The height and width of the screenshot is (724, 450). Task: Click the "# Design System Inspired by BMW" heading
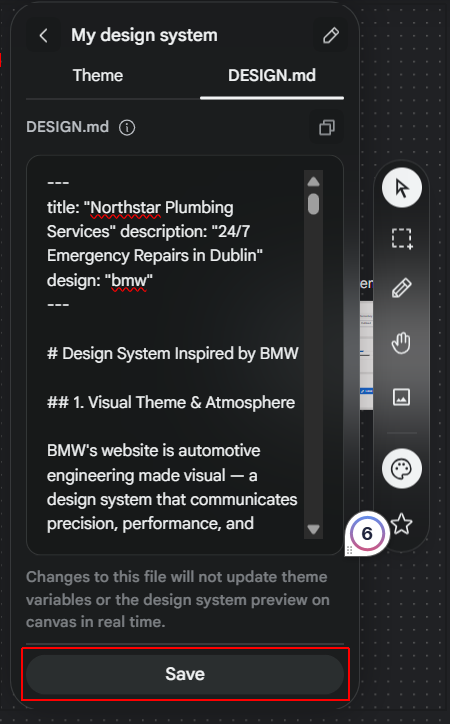[173, 354]
